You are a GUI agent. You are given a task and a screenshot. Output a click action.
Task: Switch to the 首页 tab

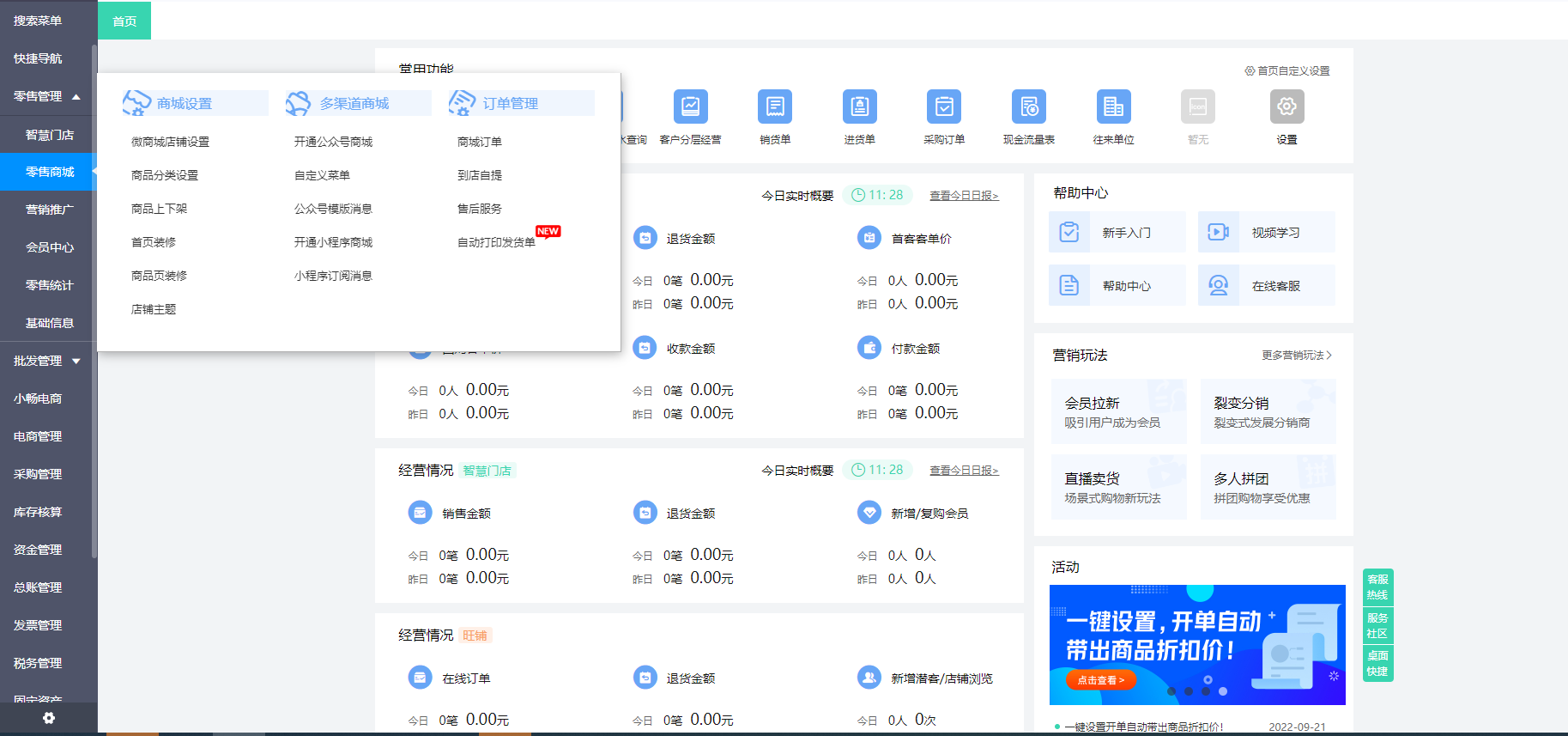tap(124, 21)
